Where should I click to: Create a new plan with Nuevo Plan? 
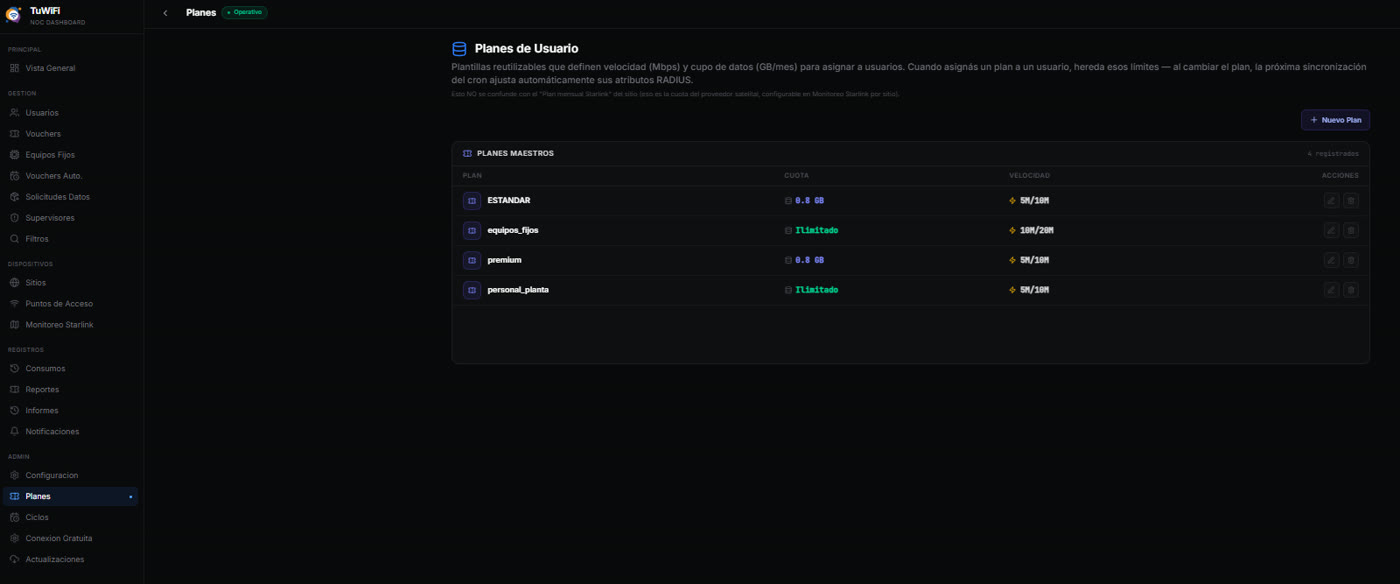pos(1335,120)
